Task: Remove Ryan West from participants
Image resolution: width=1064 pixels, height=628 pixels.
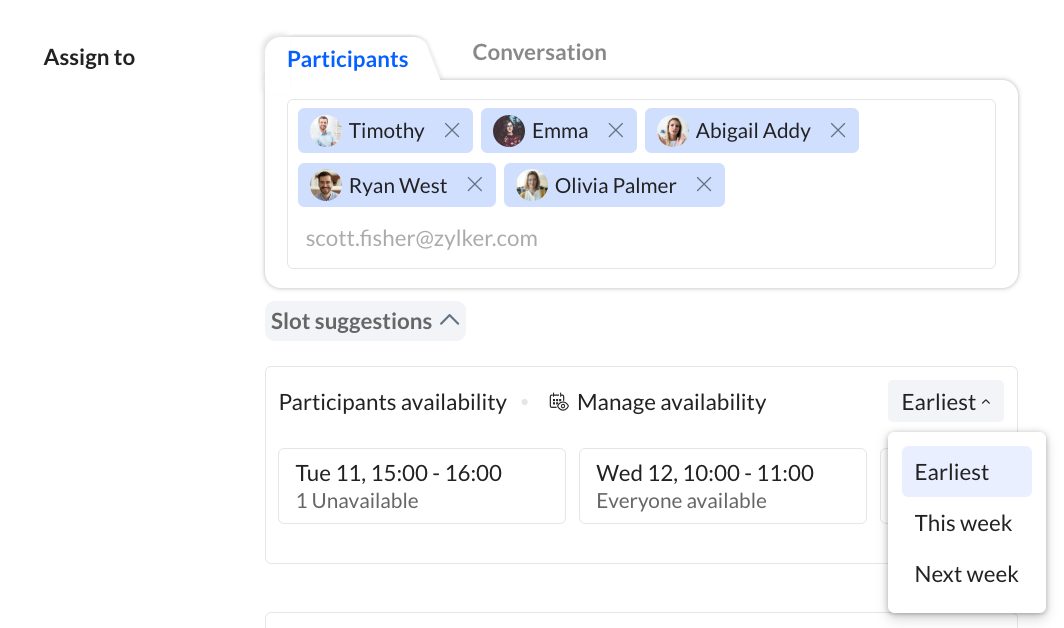Action: click(x=475, y=185)
